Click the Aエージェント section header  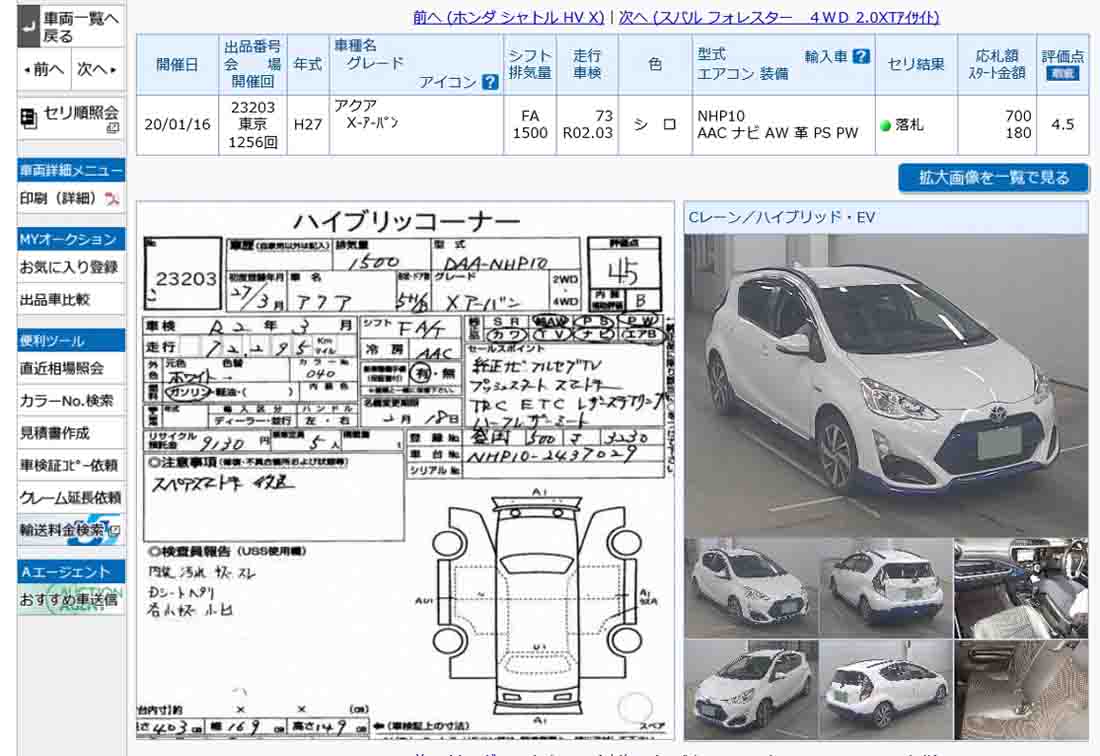click(71, 572)
